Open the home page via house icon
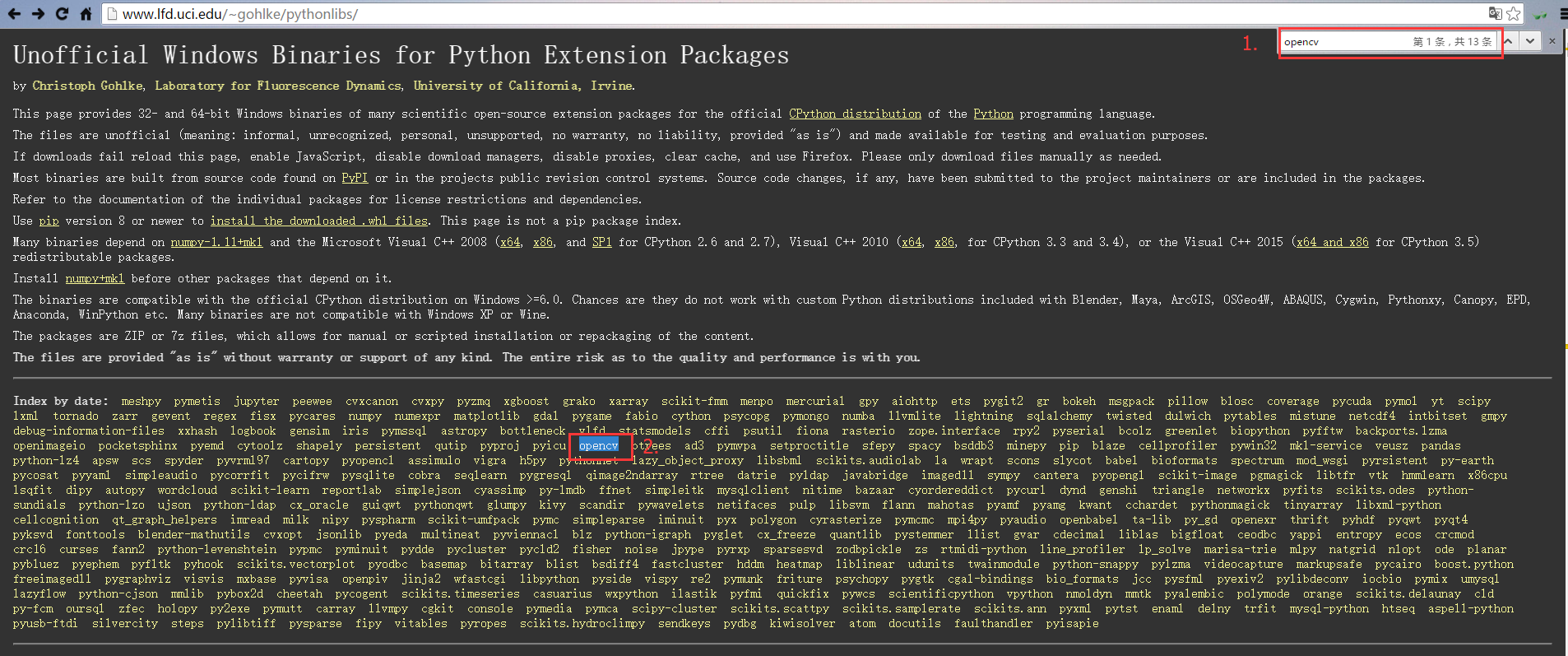 pyautogui.click(x=86, y=14)
